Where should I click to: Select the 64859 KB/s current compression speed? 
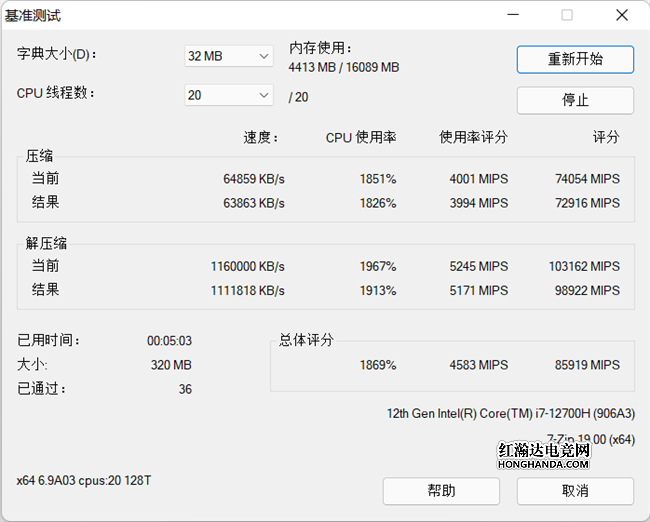254,179
